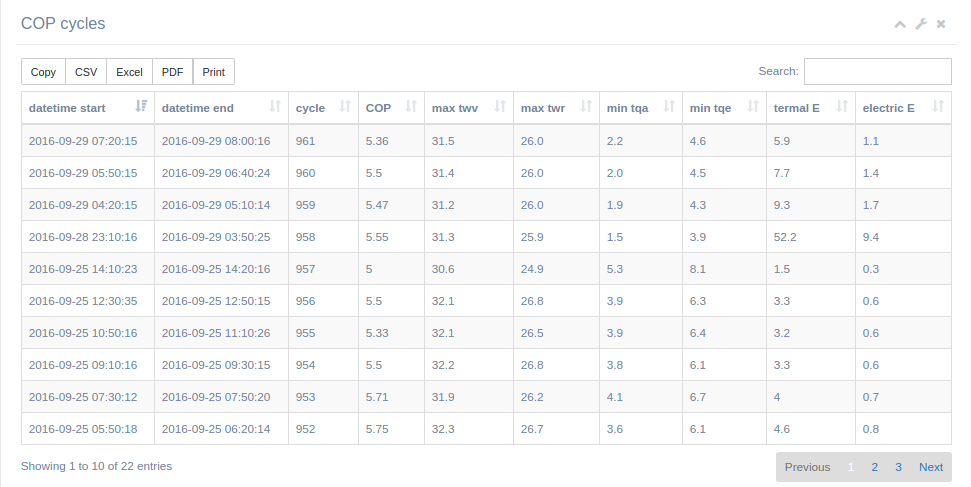This screenshot has height=487, width=971.
Task: Export table as PDF
Action: (x=173, y=72)
